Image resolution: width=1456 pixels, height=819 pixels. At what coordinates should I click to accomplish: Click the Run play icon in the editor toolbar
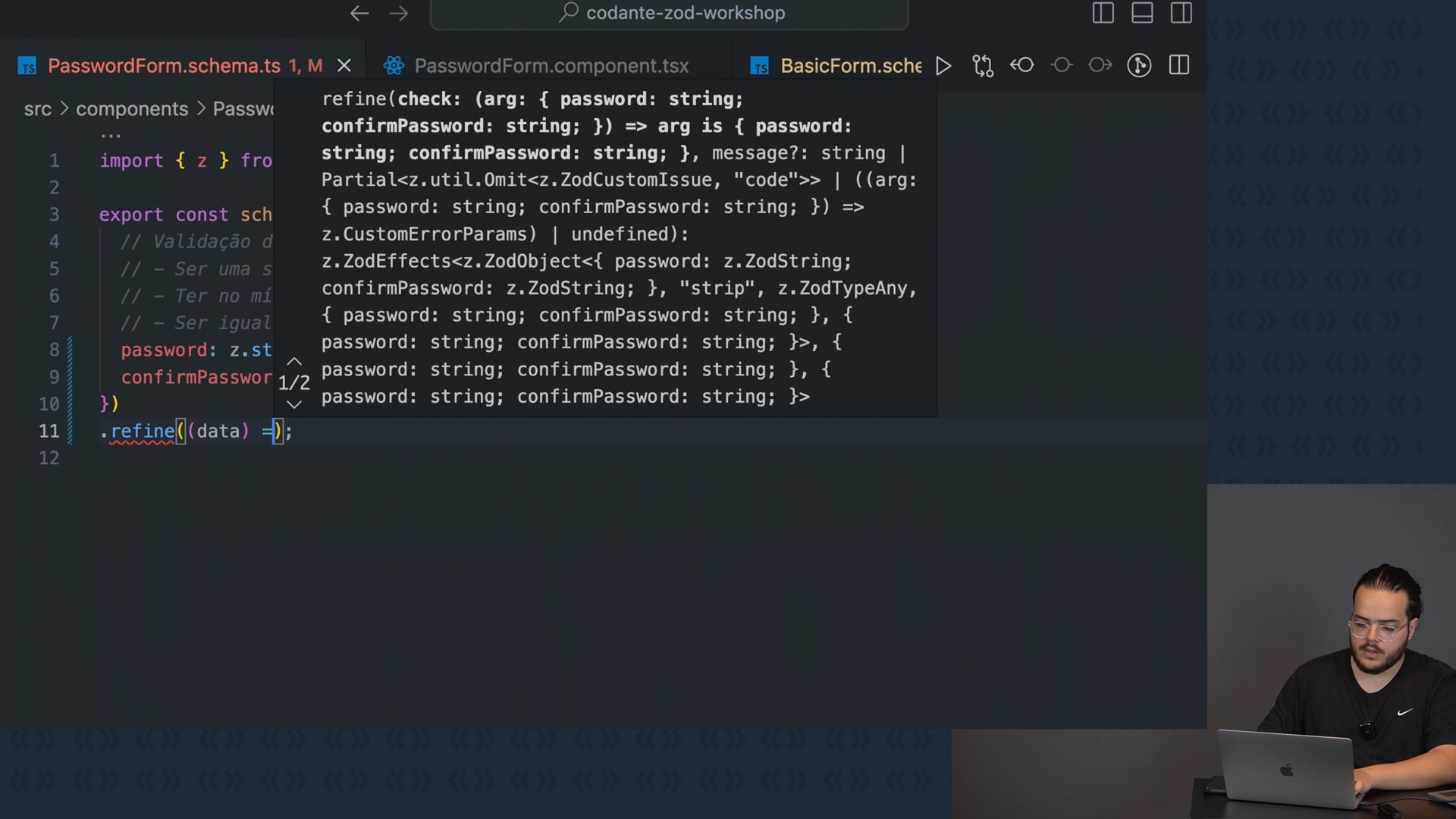(943, 66)
